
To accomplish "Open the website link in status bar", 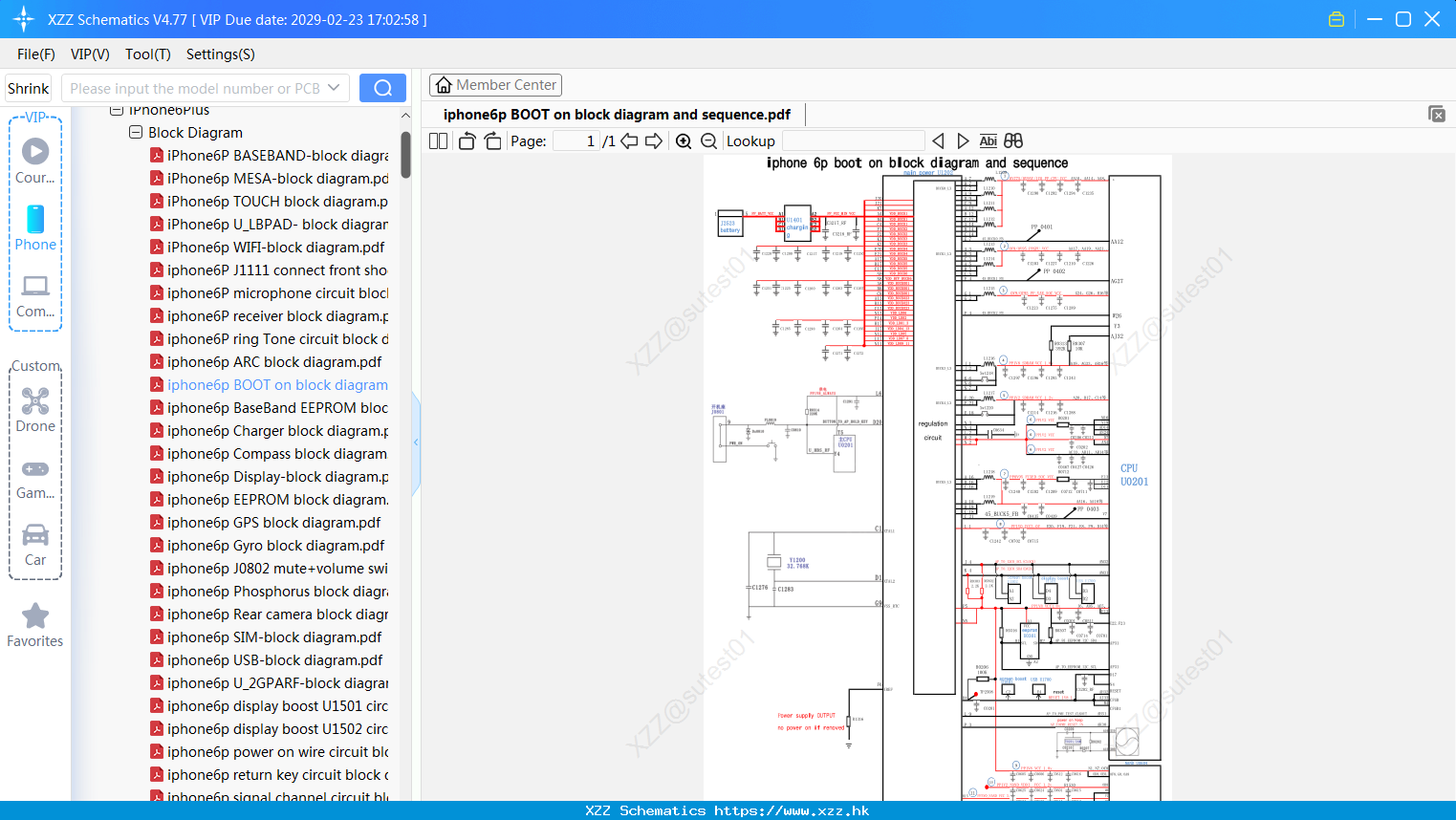I will [x=792, y=810].
